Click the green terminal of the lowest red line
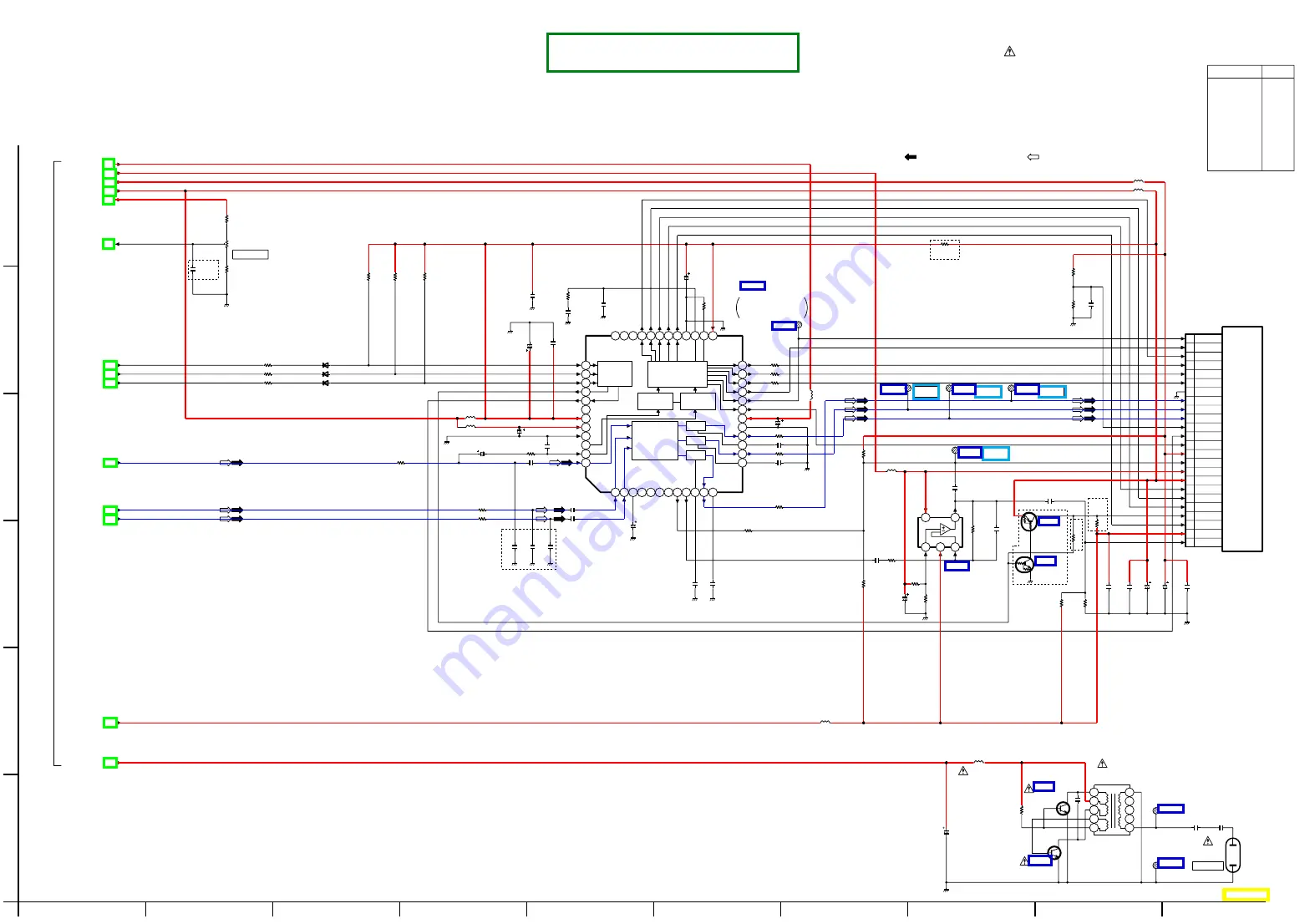The height and width of the screenshot is (924, 1315). click(x=109, y=763)
